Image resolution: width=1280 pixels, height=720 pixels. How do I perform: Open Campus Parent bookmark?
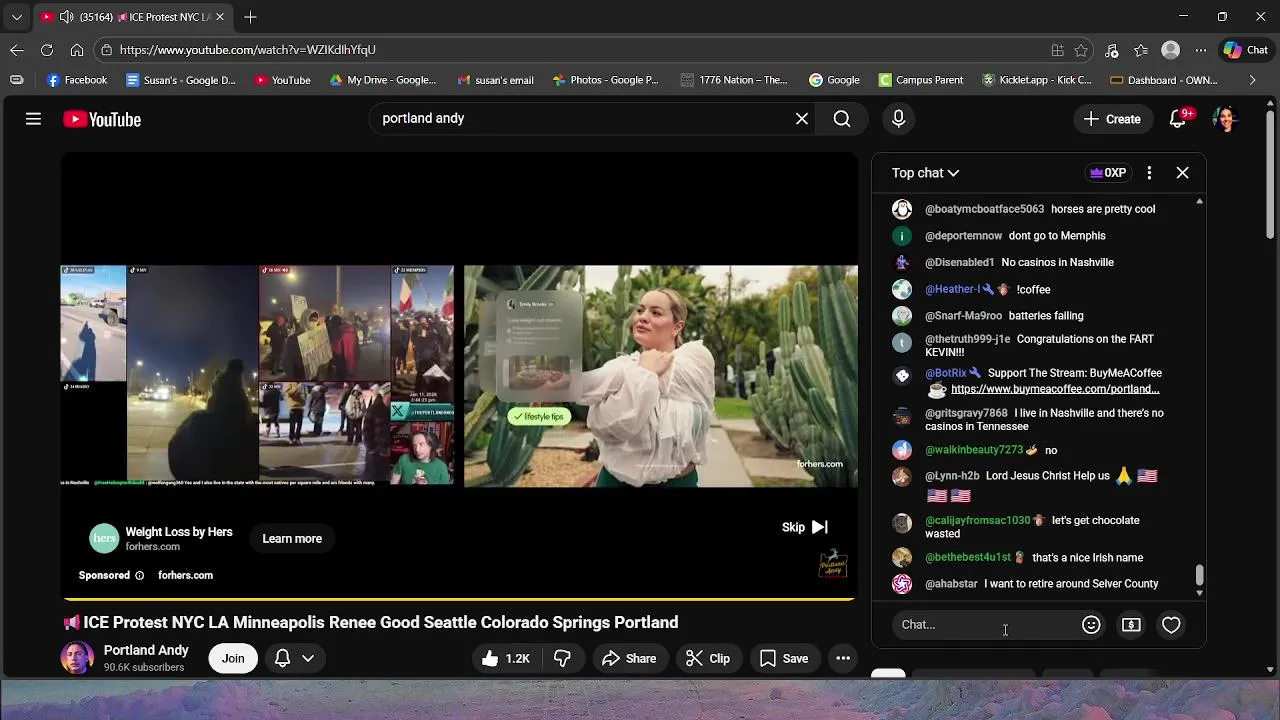point(921,80)
